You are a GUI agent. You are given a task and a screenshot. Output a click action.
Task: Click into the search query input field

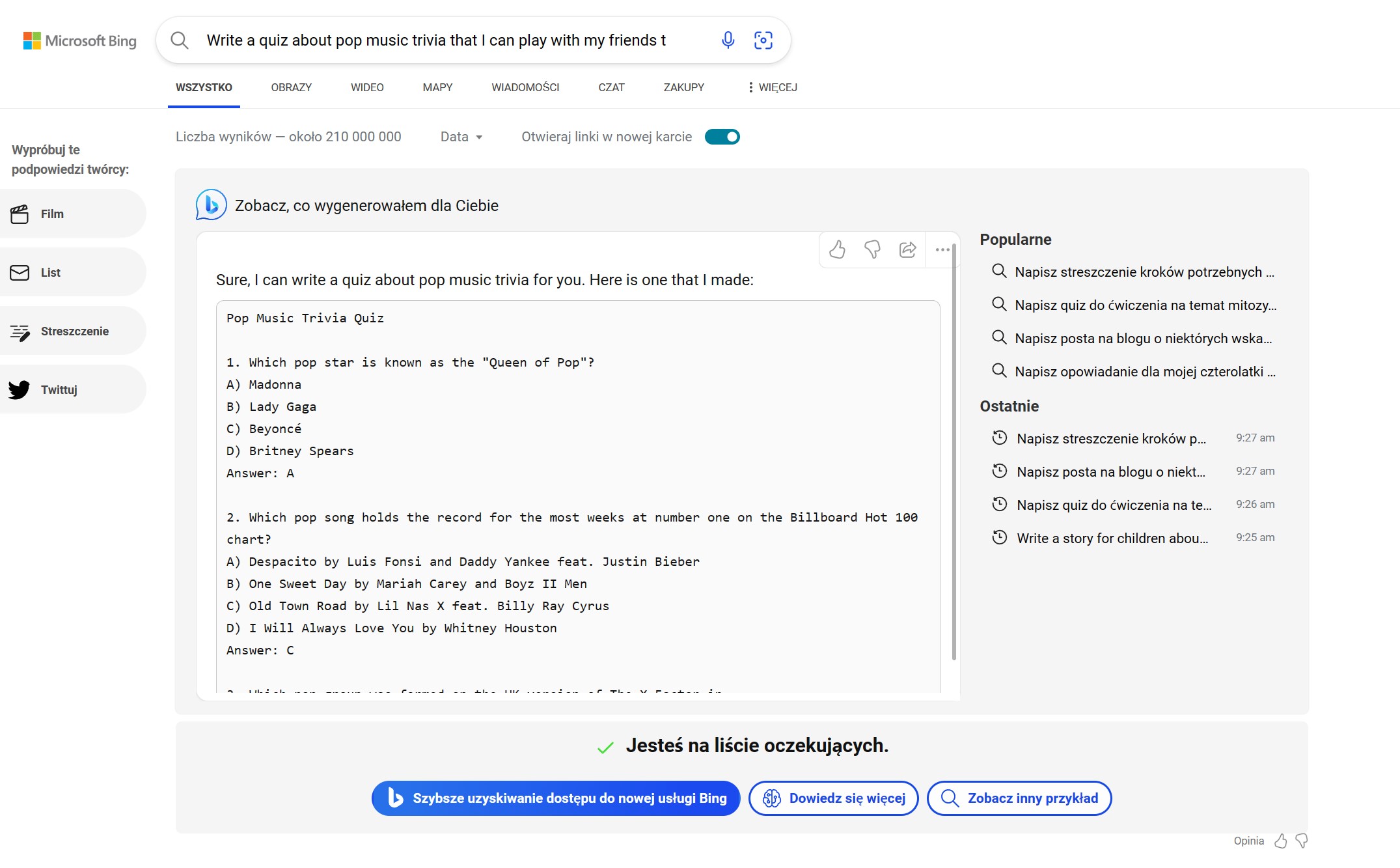click(x=436, y=40)
